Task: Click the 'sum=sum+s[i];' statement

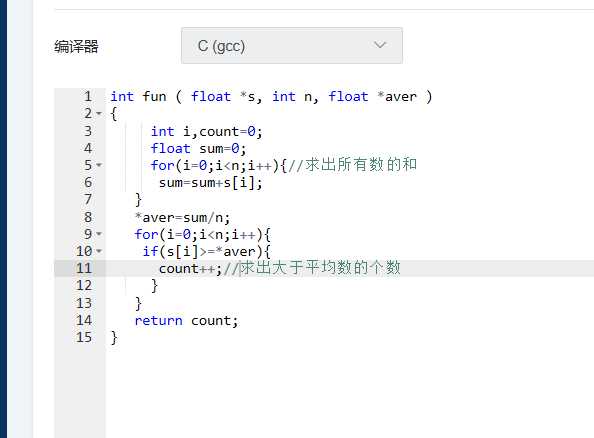Action: pyautogui.click(x=210, y=183)
